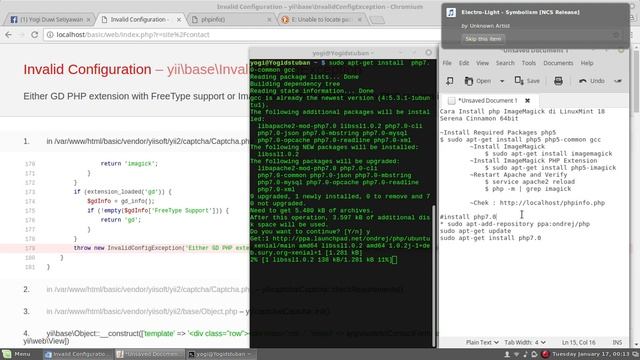Click the terminal icon in taskbar entry
This screenshot has height=360, width=640.
click(191, 354)
